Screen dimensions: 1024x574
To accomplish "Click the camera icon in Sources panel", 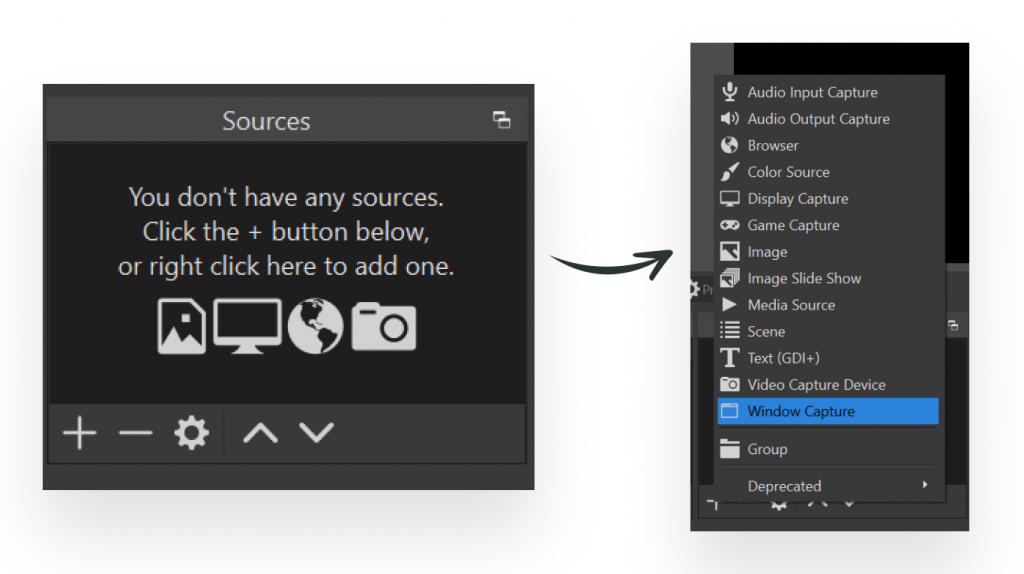I will [x=384, y=327].
